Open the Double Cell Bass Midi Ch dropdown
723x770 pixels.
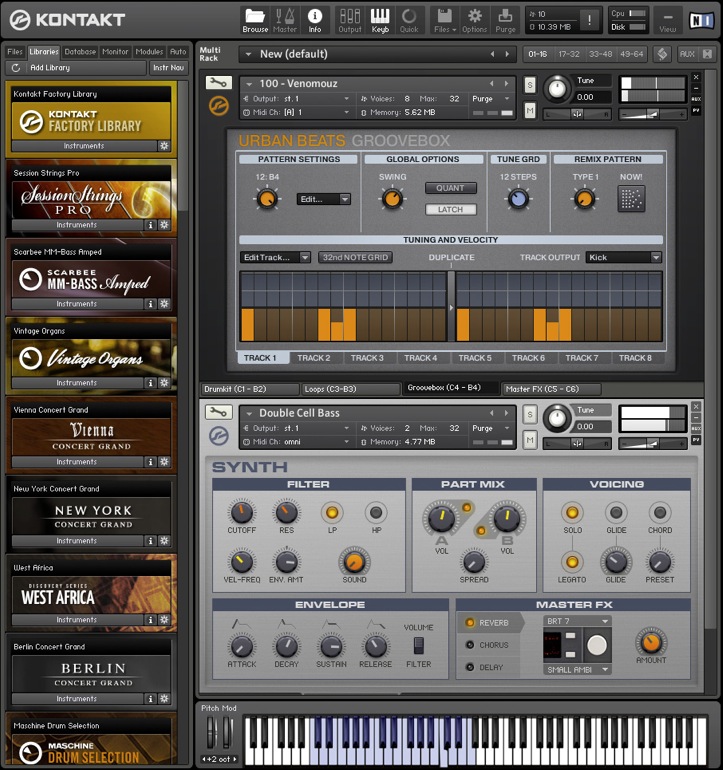pos(297,442)
